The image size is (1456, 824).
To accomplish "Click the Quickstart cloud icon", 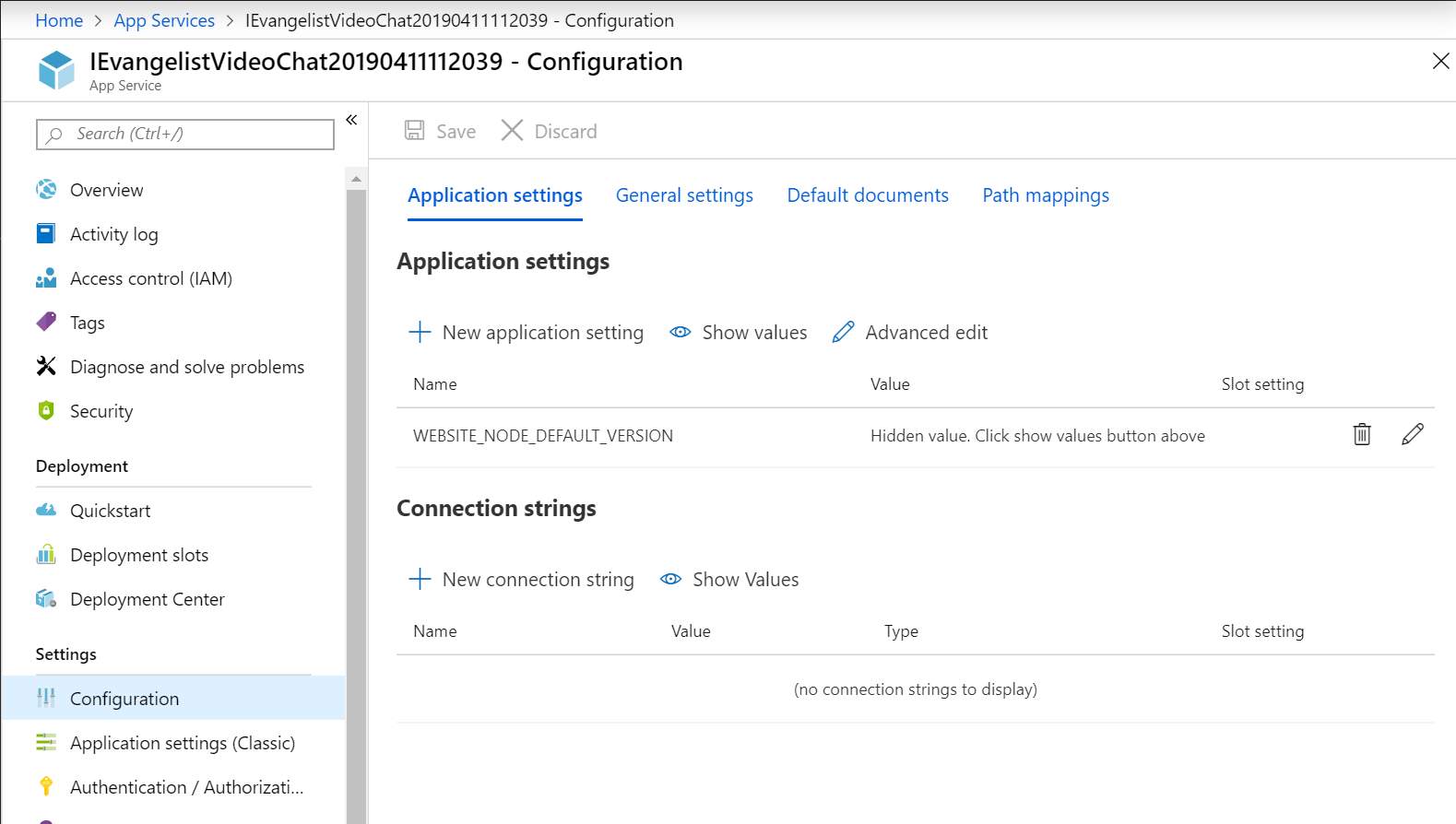I will tap(46, 510).
